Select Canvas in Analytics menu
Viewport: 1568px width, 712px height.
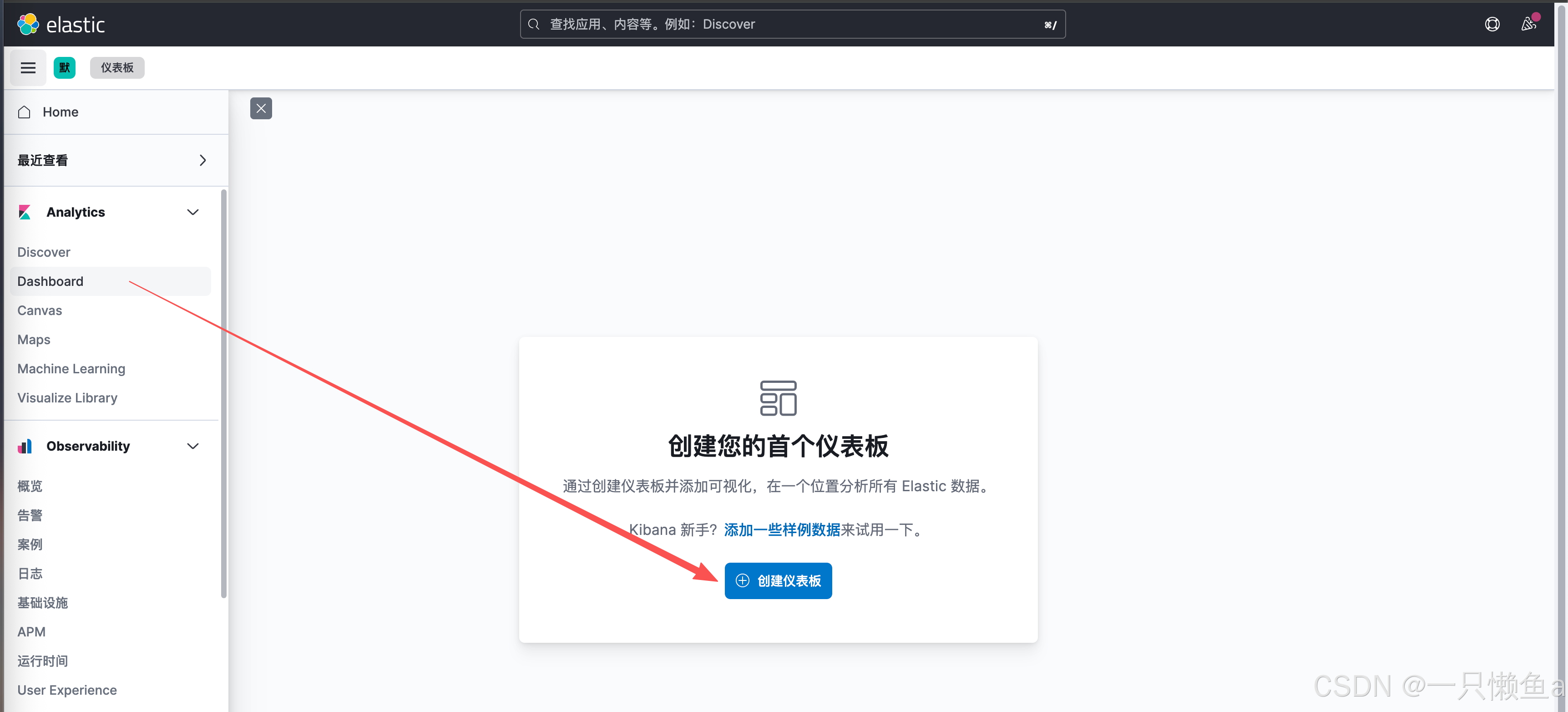tap(40, 310)
